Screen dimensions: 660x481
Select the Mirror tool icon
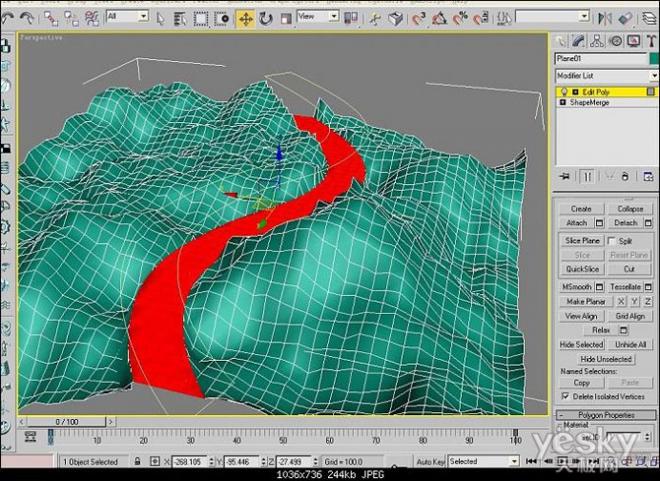[606, 19]
